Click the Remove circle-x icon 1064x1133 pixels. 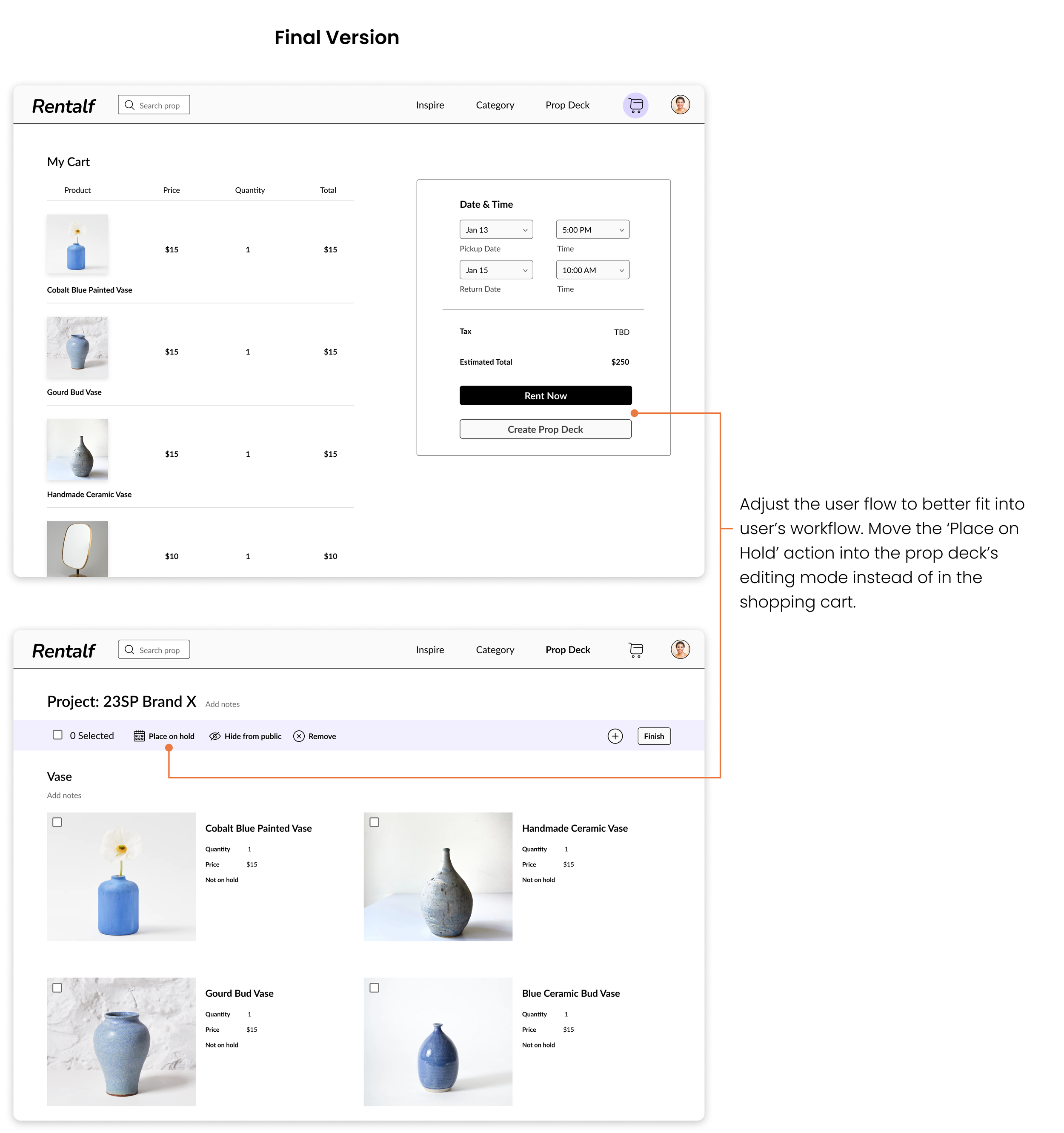(299, 736)
